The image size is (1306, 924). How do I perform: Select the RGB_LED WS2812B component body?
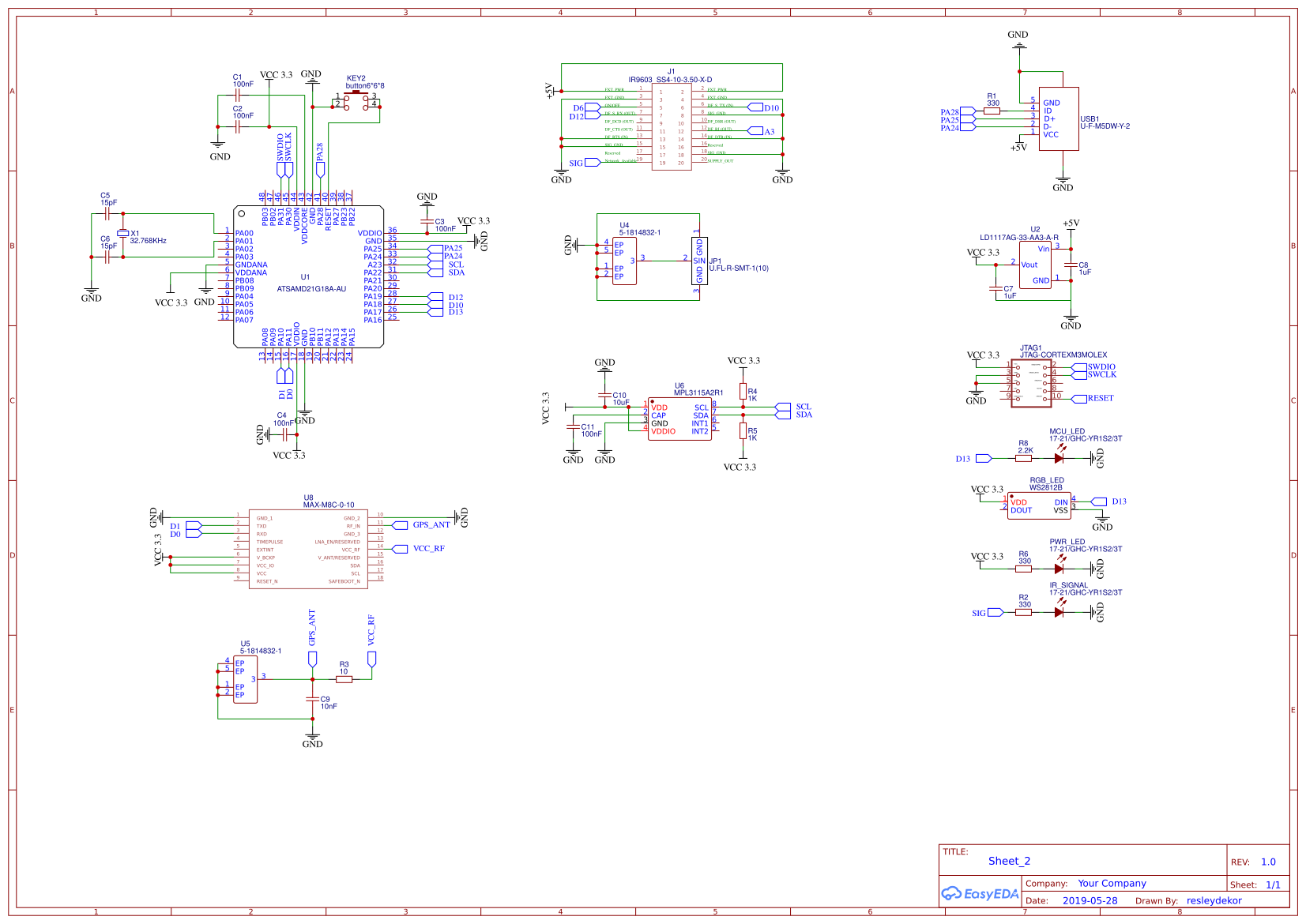1039,506
